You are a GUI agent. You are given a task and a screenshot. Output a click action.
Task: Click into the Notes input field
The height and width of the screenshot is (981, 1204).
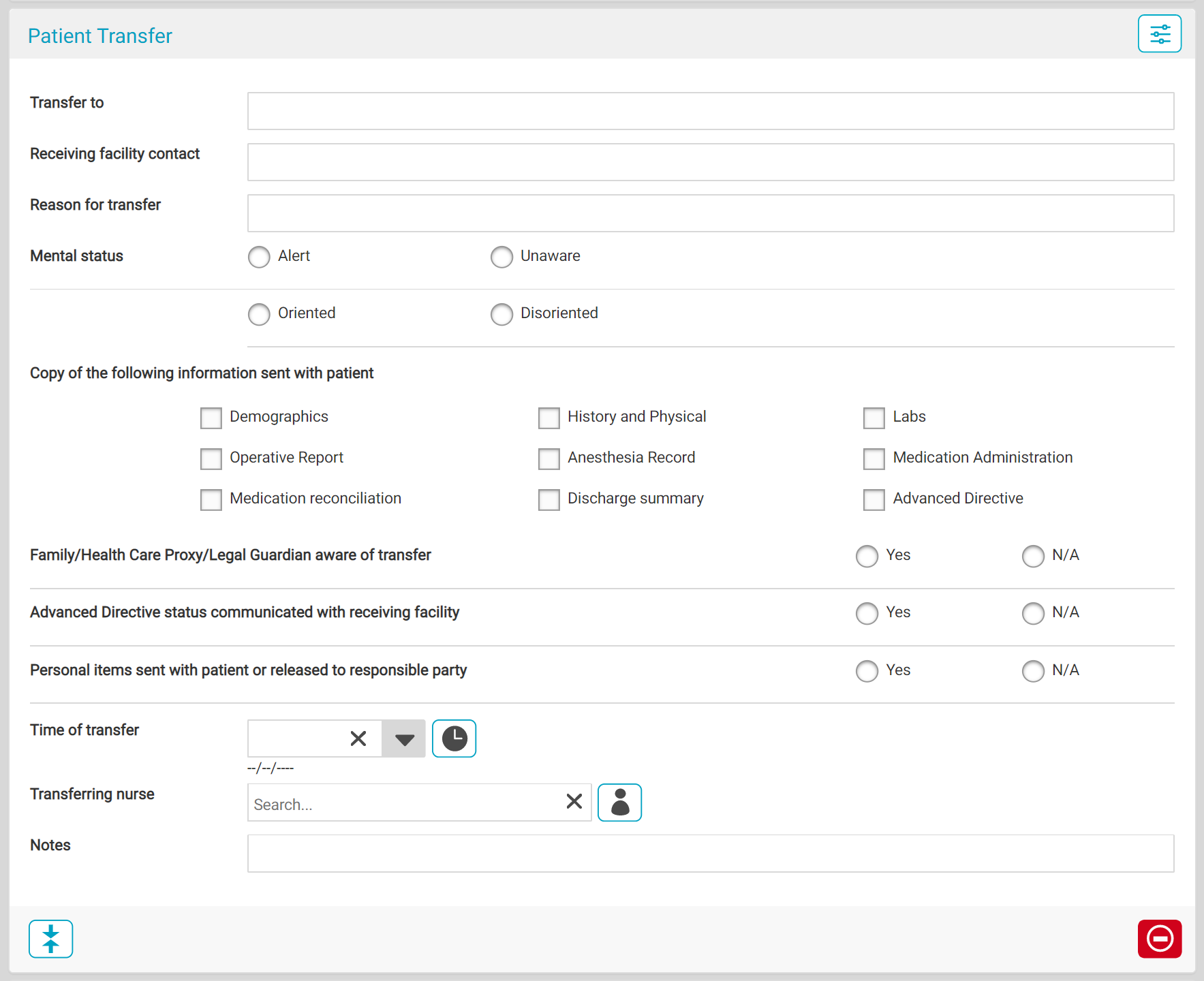coord(710,854)
